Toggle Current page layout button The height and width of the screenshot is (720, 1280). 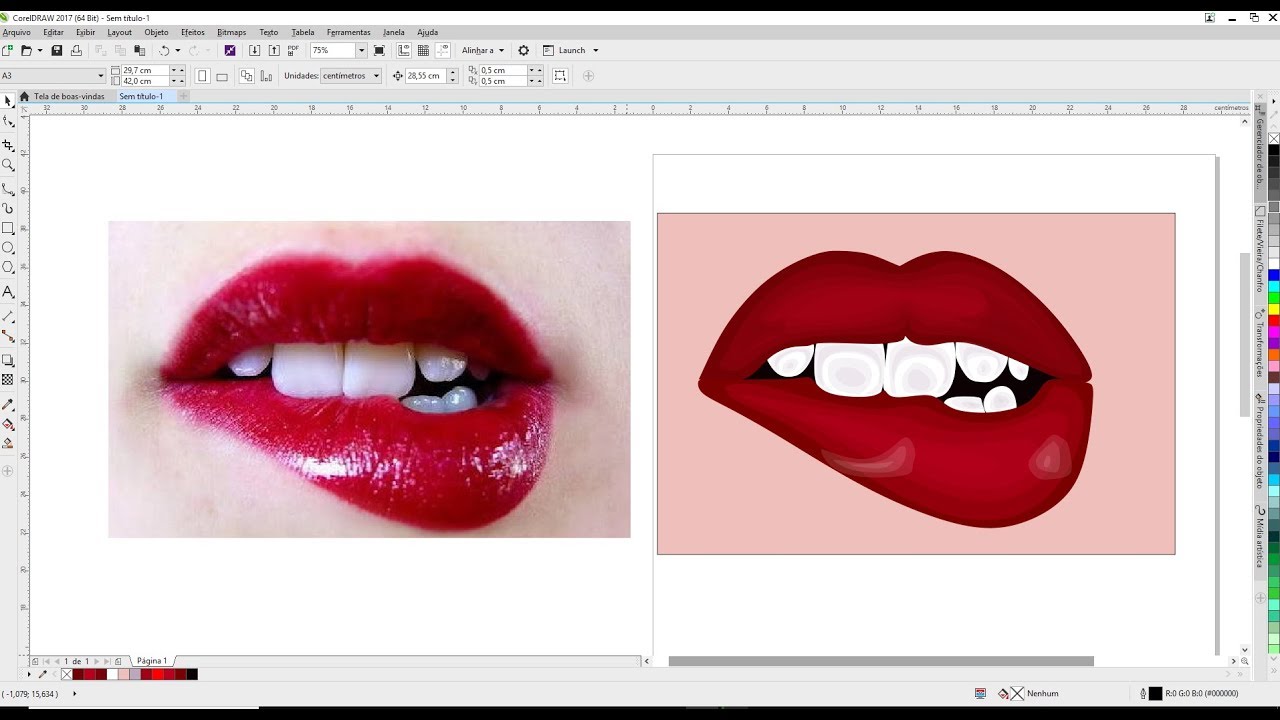[x=266, y=76]
